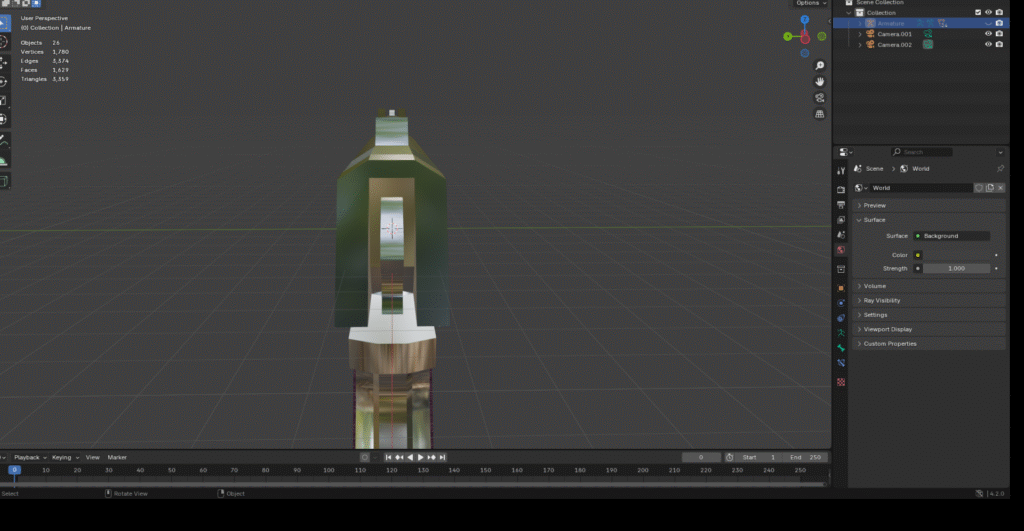Screen dimensions: 1024x531
Task: Click the fake user shield icon for World
Action: 979,188
